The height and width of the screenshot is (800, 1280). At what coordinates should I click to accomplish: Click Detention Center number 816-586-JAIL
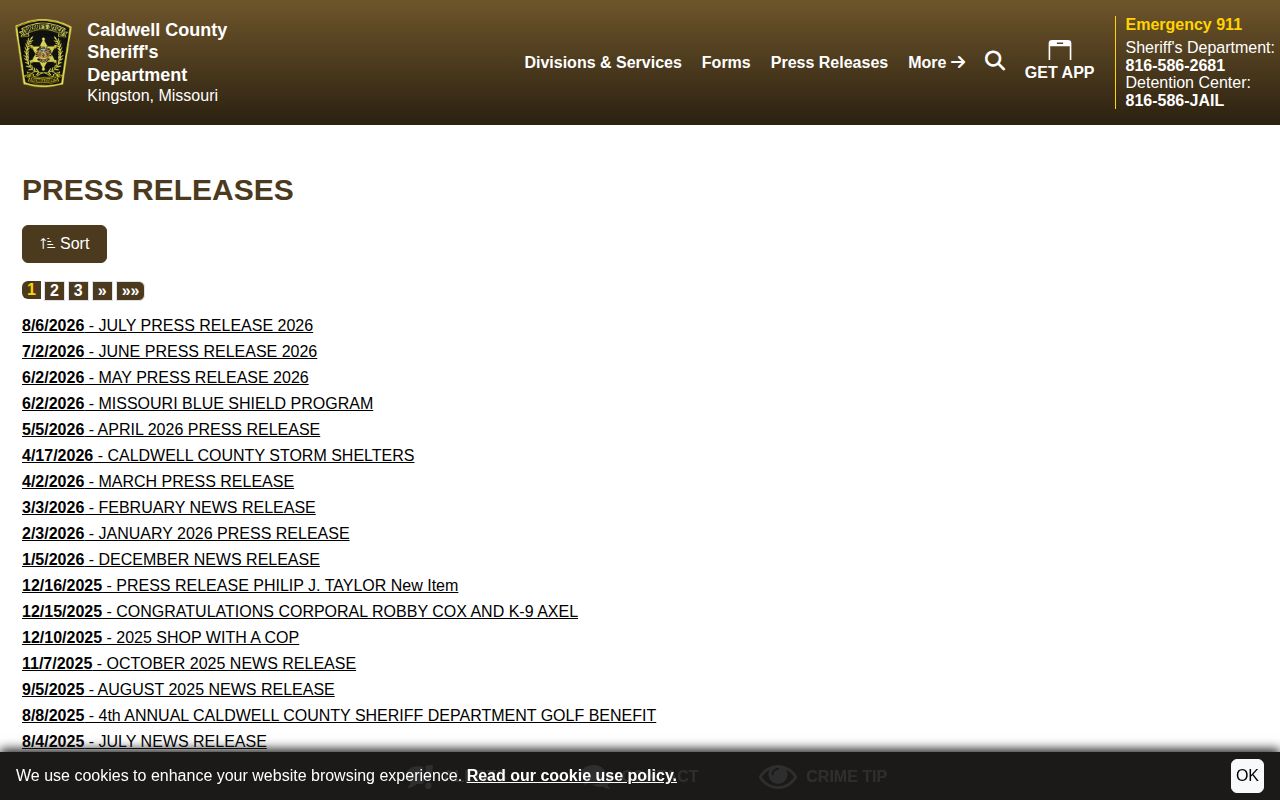coord(1174,100)
